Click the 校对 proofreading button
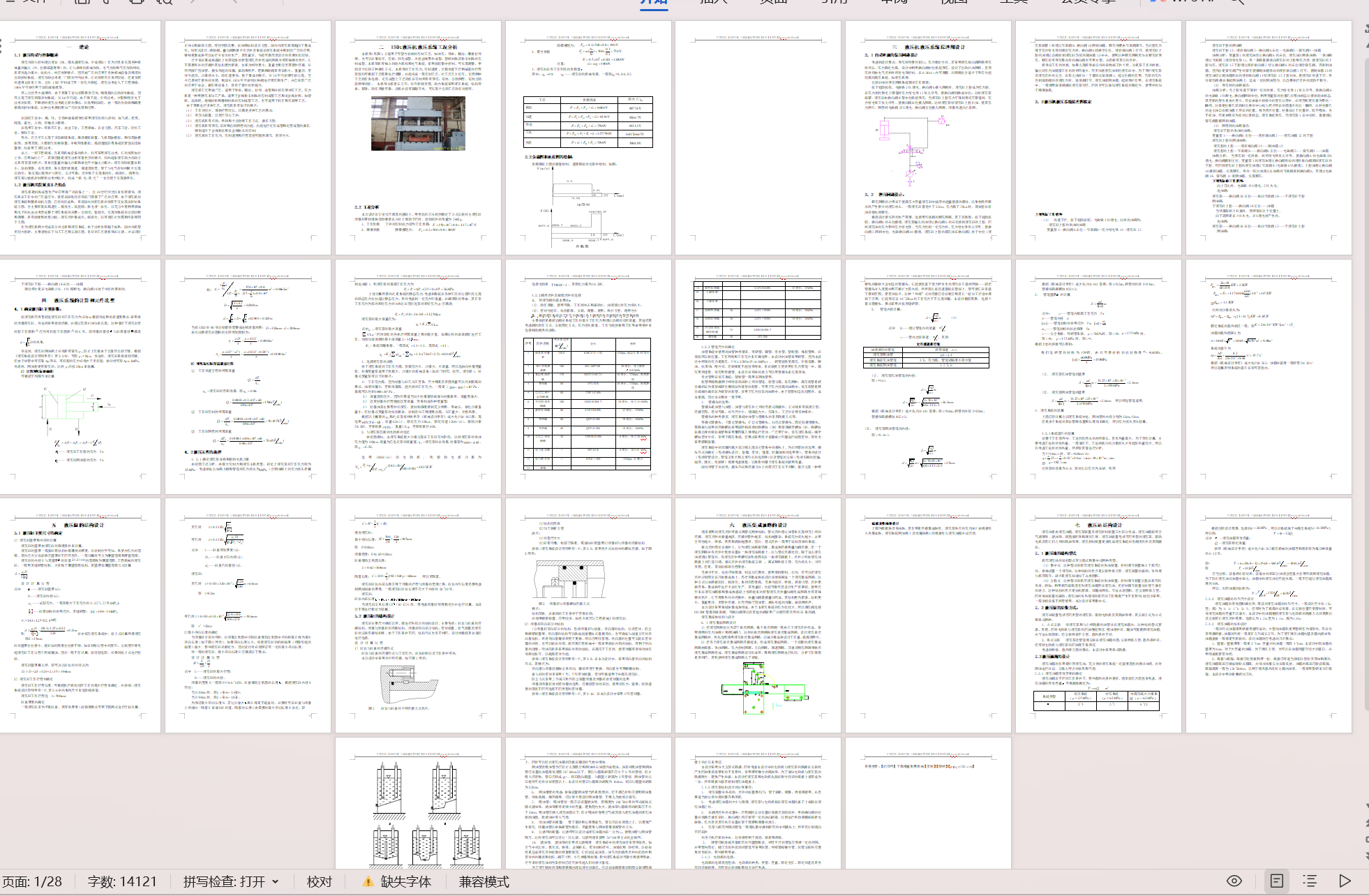This screenshot has width=1369, height=896. coord(320,881)
